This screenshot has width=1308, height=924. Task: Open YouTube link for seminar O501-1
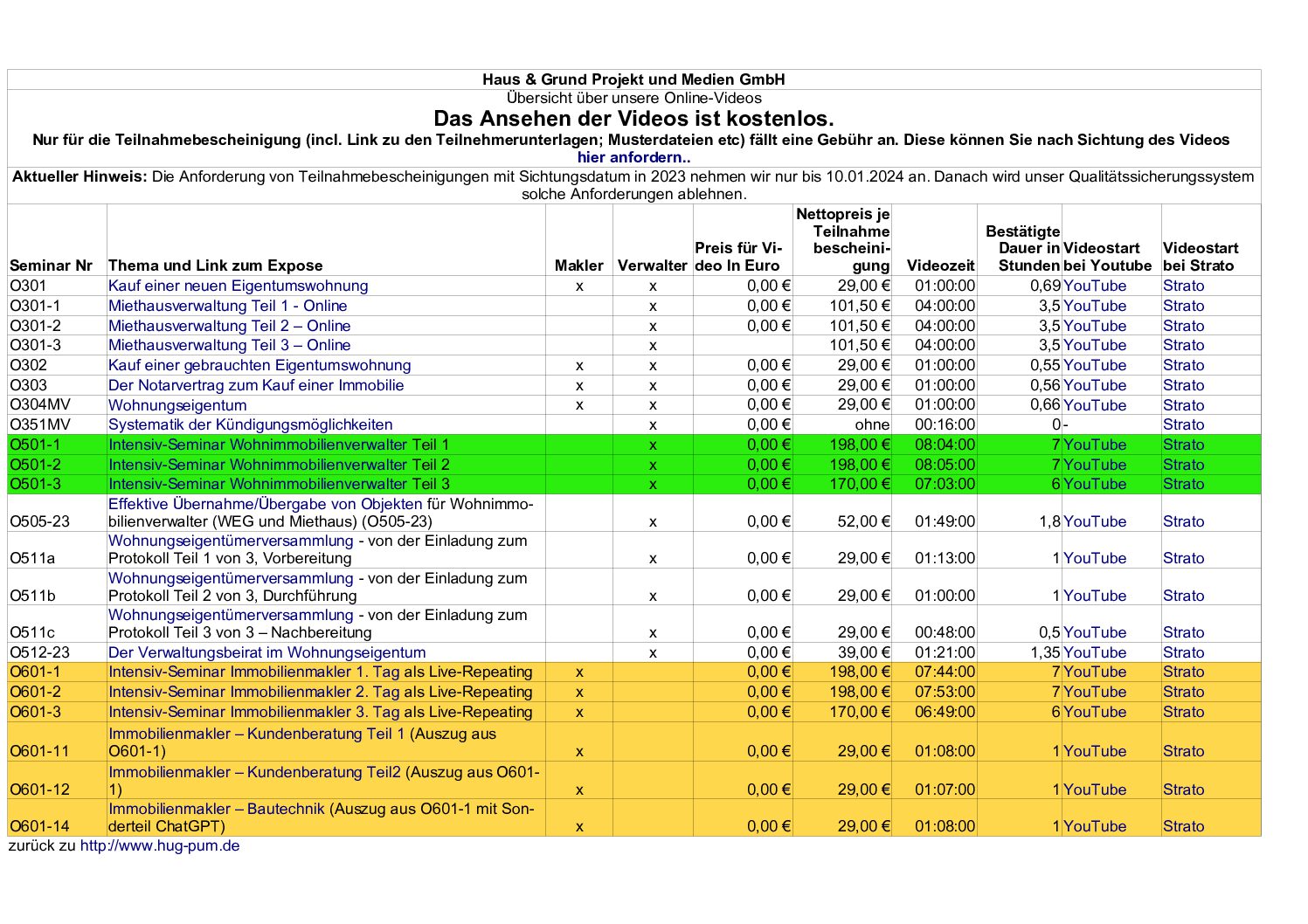(1095, 445)
